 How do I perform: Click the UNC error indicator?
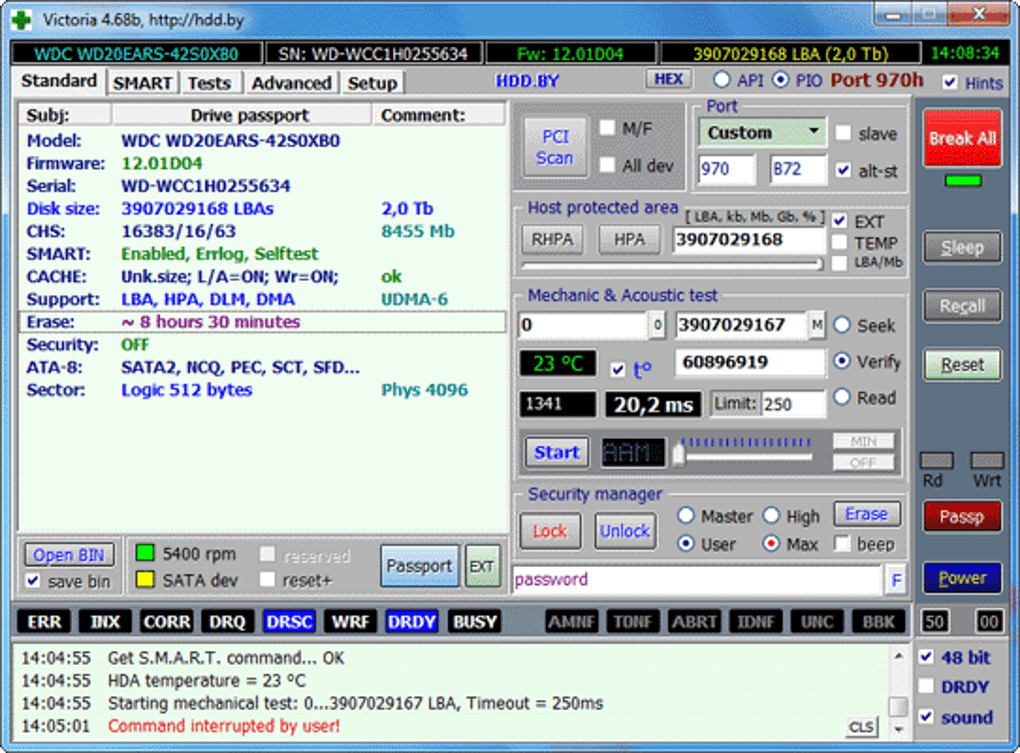pos(816,622)
